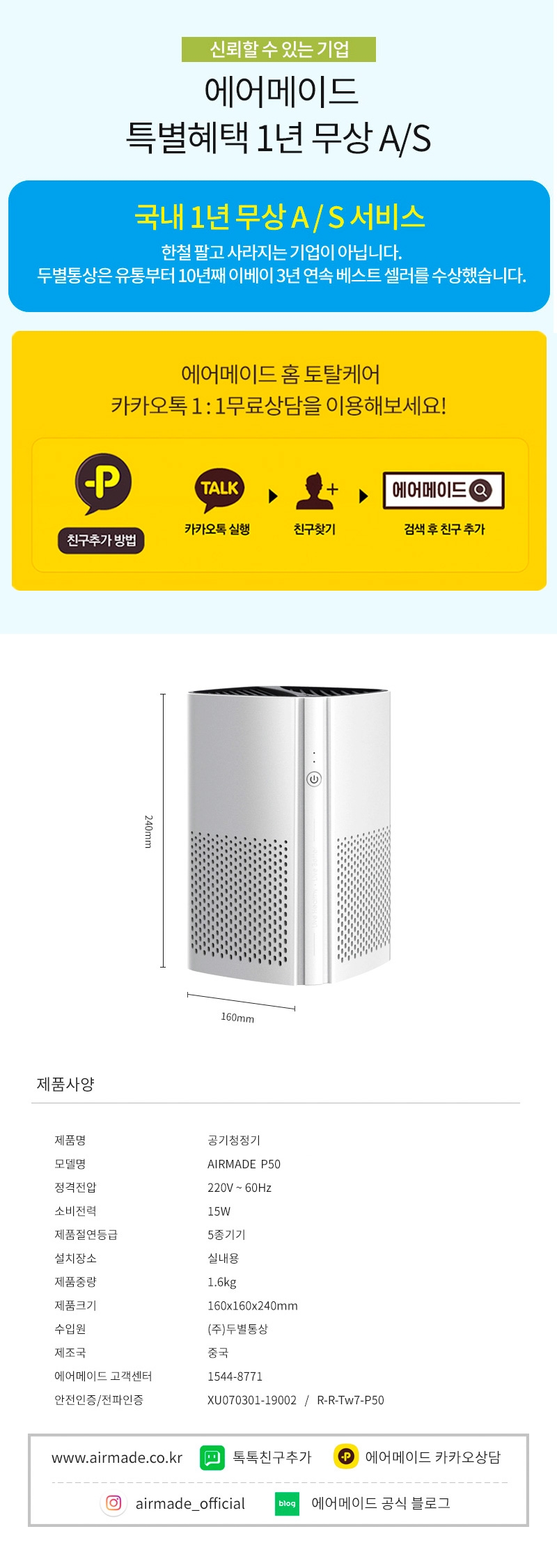Open the Instagram icon
The image size is (557, 1568).
coord(113,1503)
